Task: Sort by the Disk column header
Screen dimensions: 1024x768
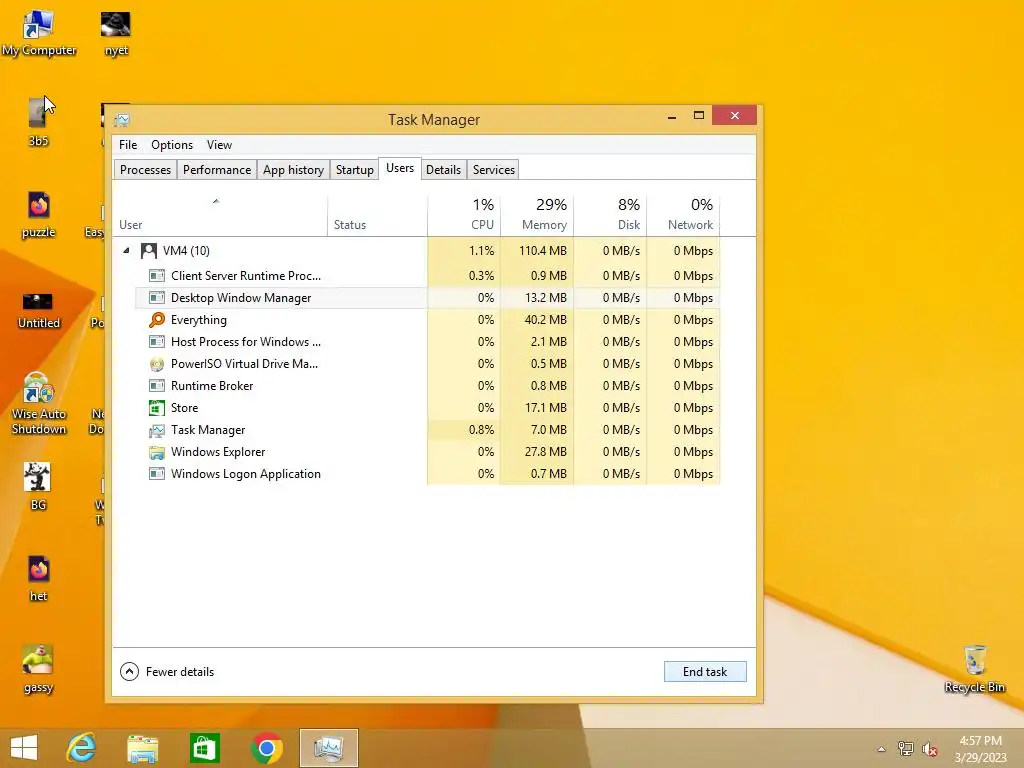Action: click(611, 216)
